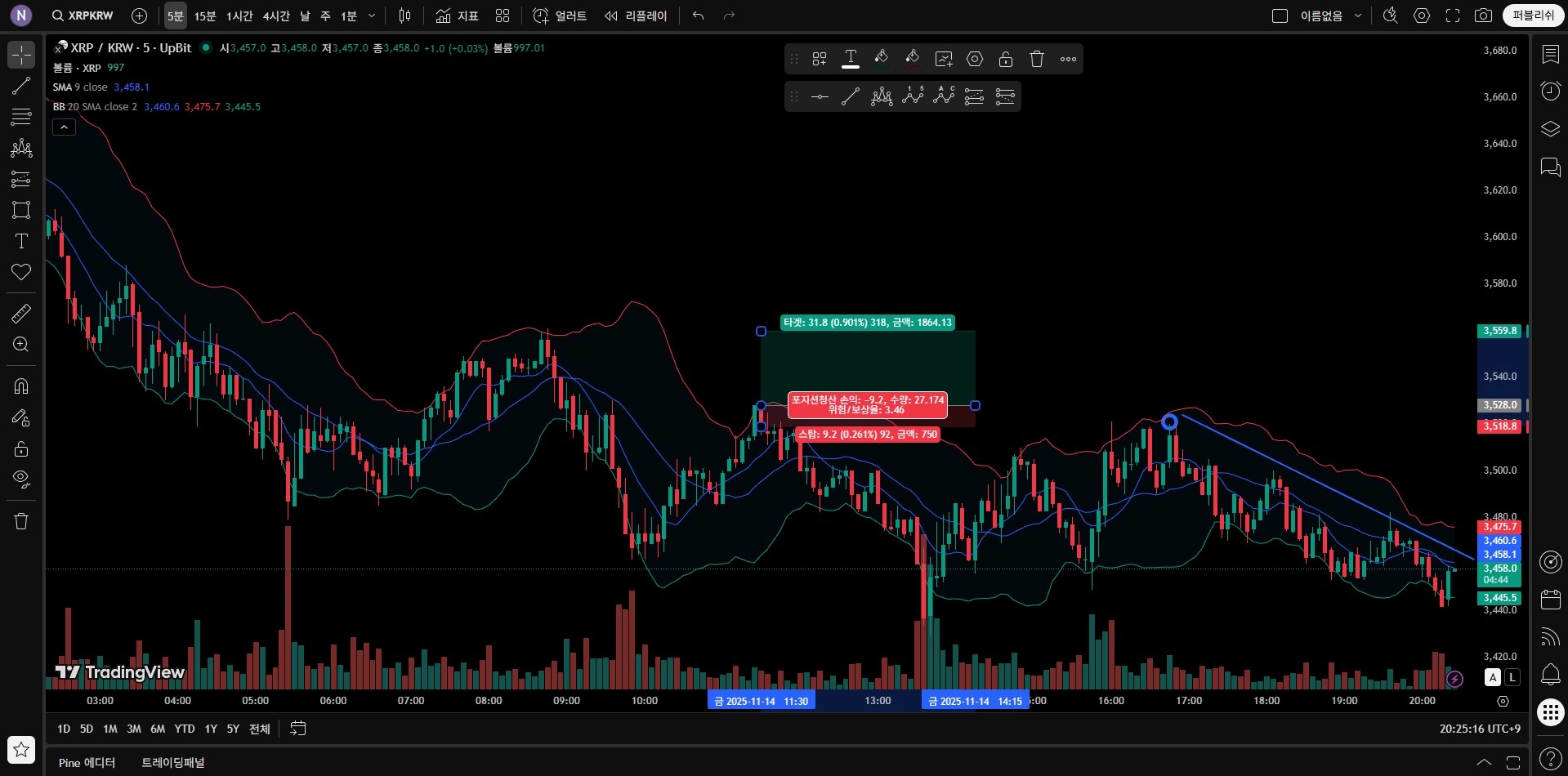Select the horizontal line favorite tool
This screenshot has height=776, width=1568.
point(820,97)
